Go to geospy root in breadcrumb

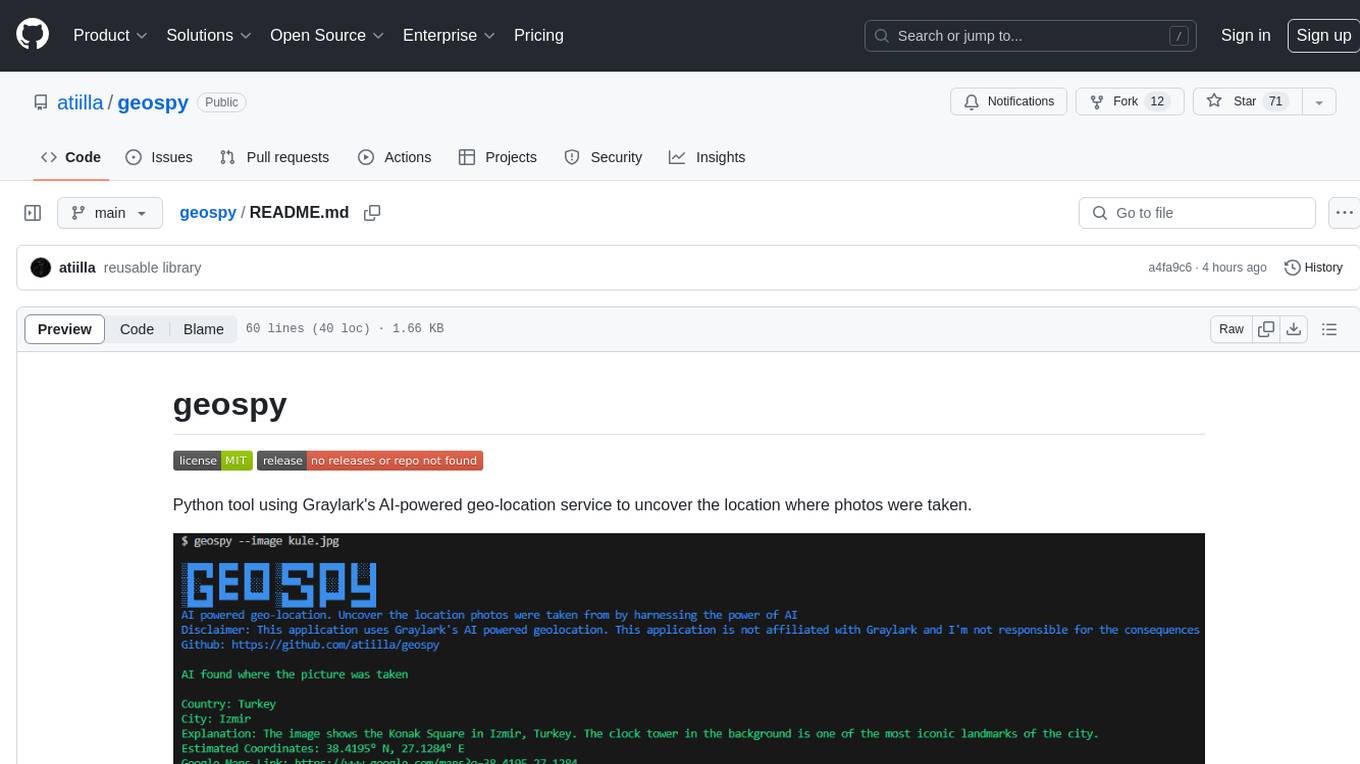click(x=208, y=213)
